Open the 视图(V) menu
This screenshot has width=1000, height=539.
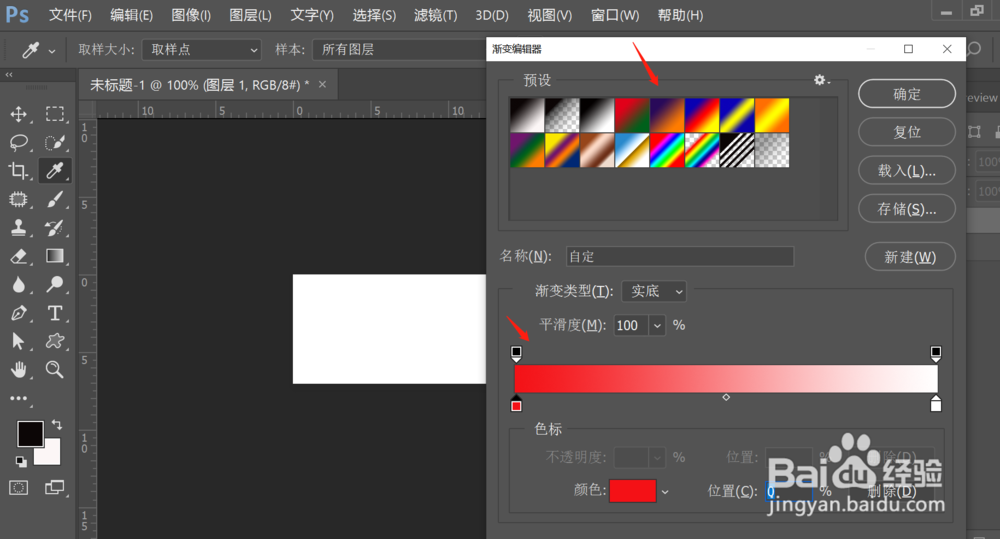(x=550, y=15)
